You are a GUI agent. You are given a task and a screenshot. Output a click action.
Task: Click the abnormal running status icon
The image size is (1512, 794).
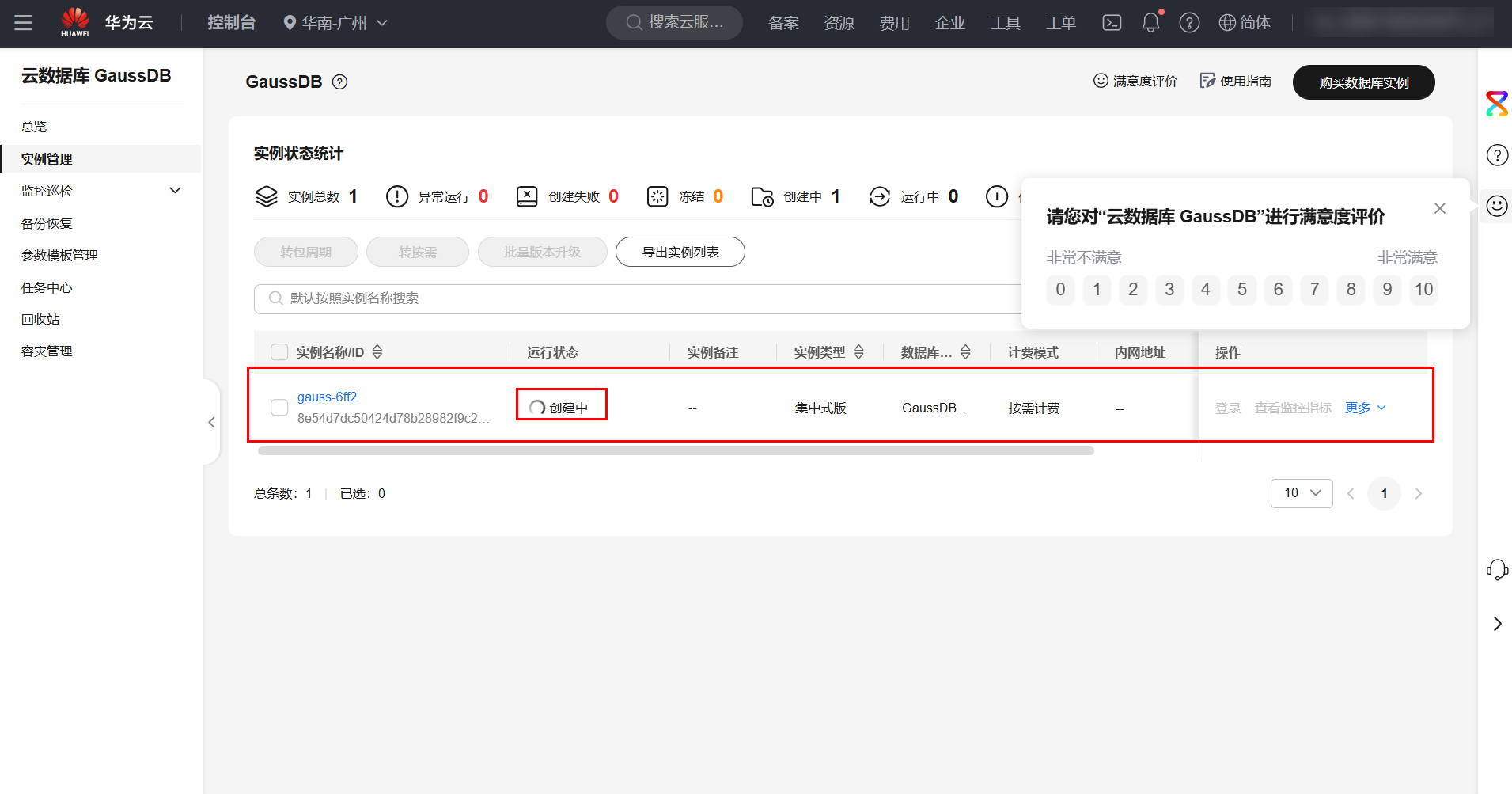pyautogui.click(x=397, y=196)
